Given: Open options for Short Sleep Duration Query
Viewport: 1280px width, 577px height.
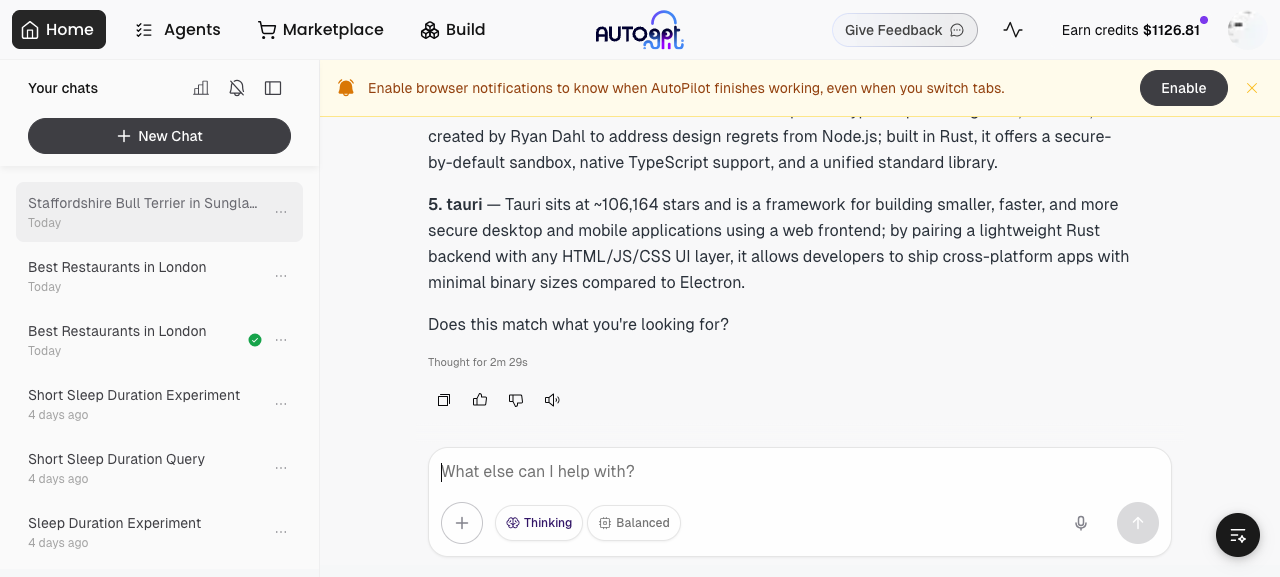Looking at the screenshot, I should coord(281,468).
